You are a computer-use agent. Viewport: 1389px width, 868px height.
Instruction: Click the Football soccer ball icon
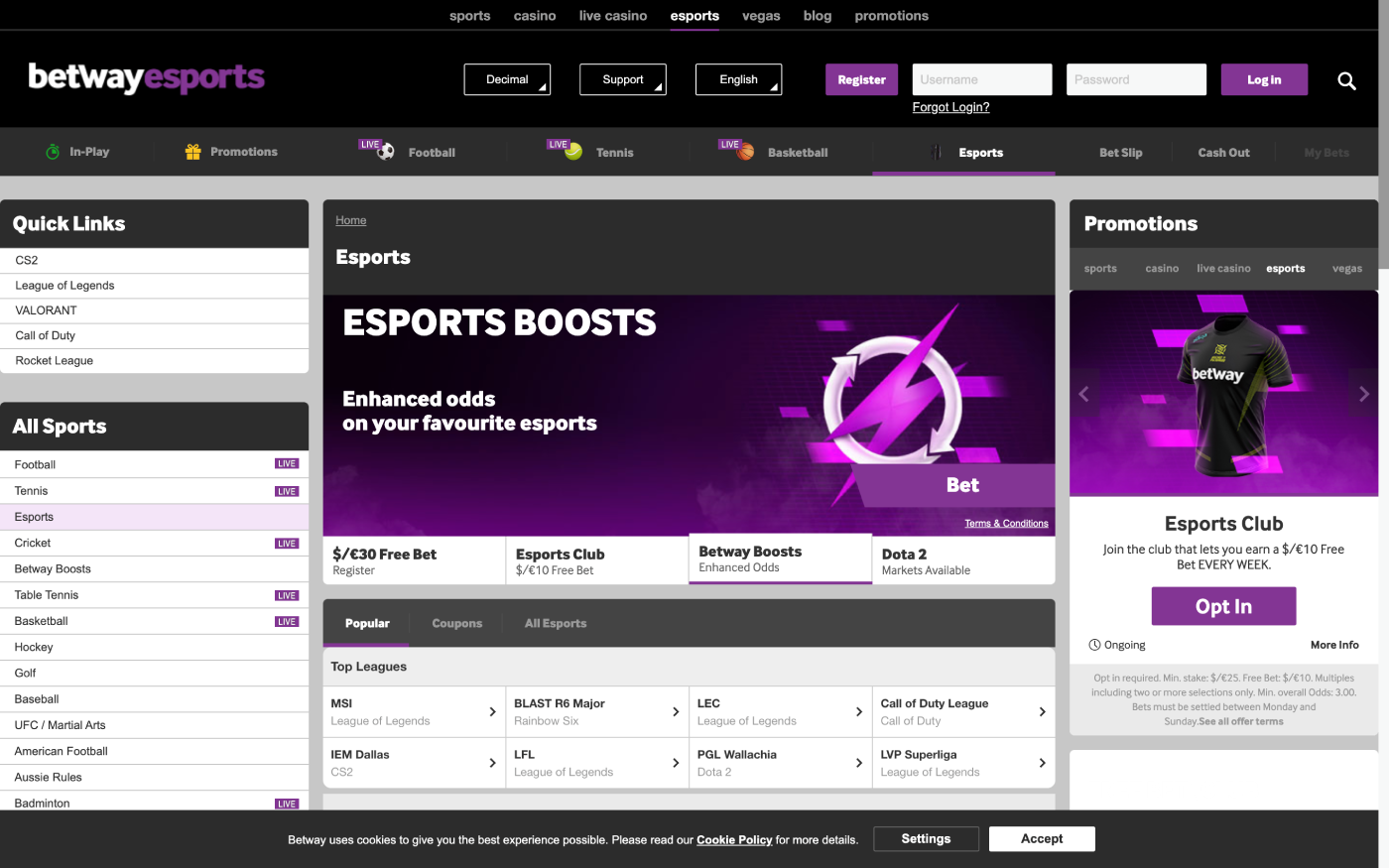386,152
